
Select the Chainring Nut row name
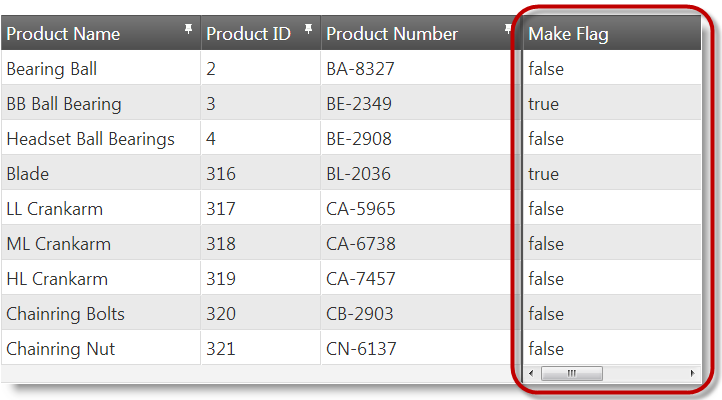[60, 349]
